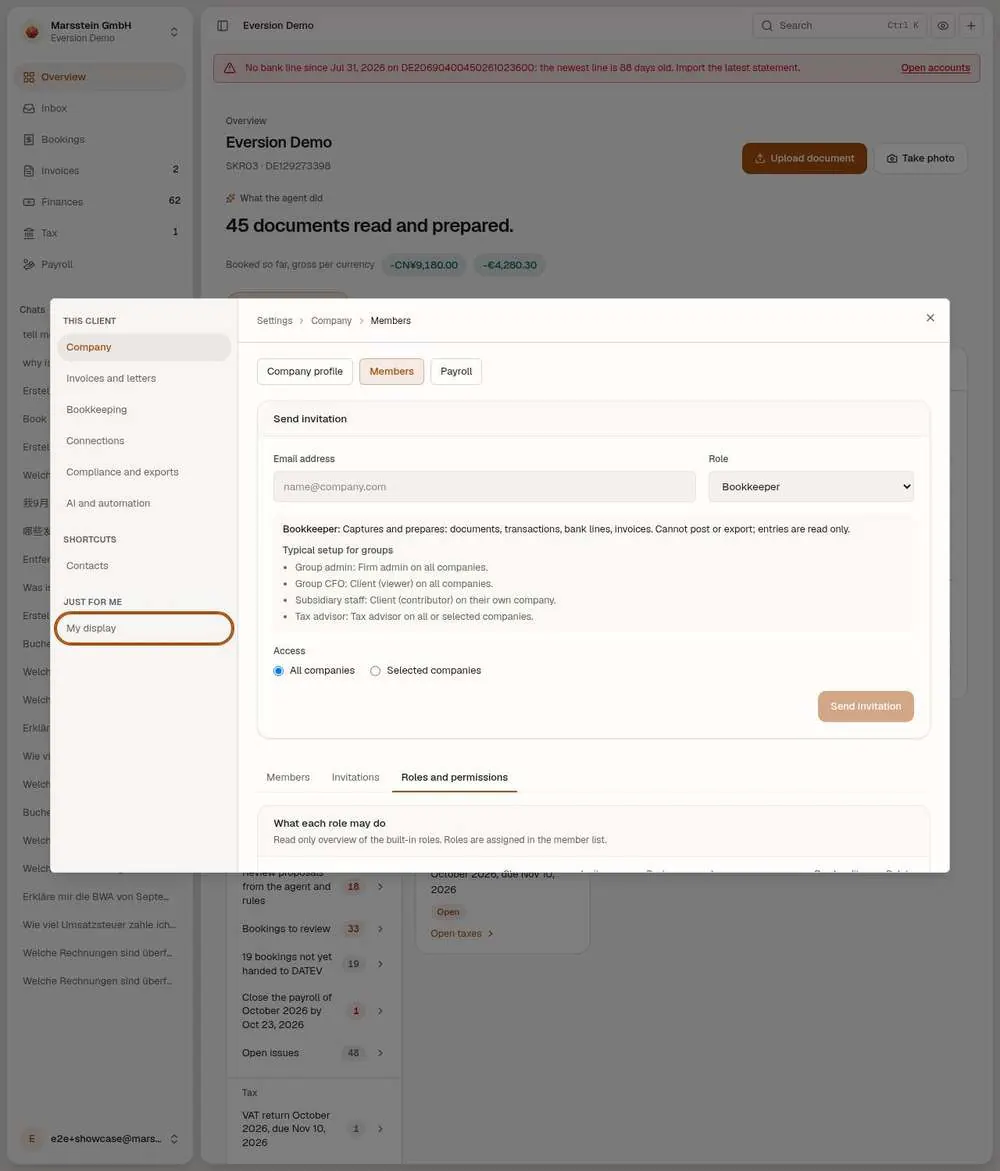
Task: Click the Inbox tray icon
Action: tap(29, 108)
